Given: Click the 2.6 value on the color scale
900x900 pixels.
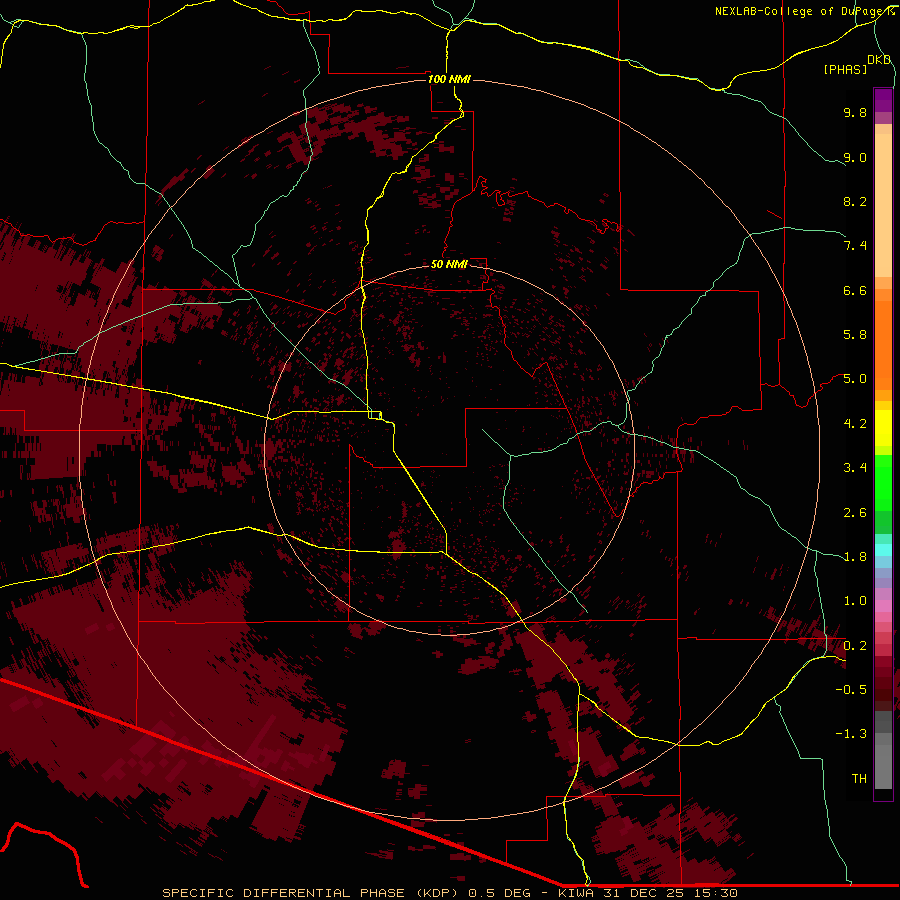Looking at the screenshot, I should 855,513.
